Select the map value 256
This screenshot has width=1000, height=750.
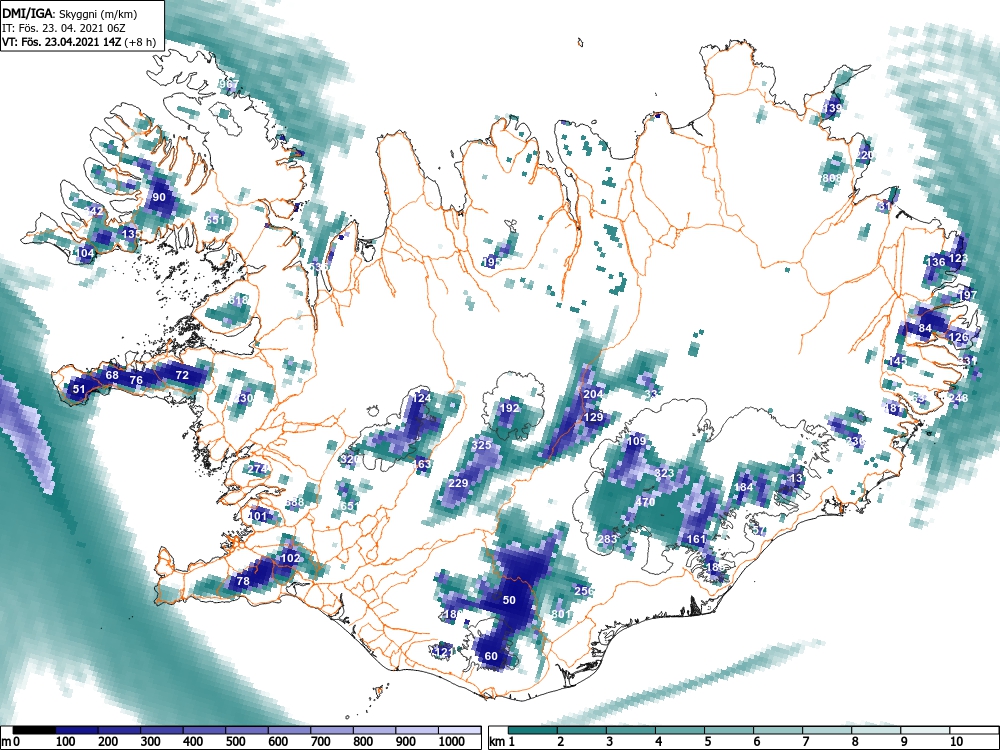584,591
